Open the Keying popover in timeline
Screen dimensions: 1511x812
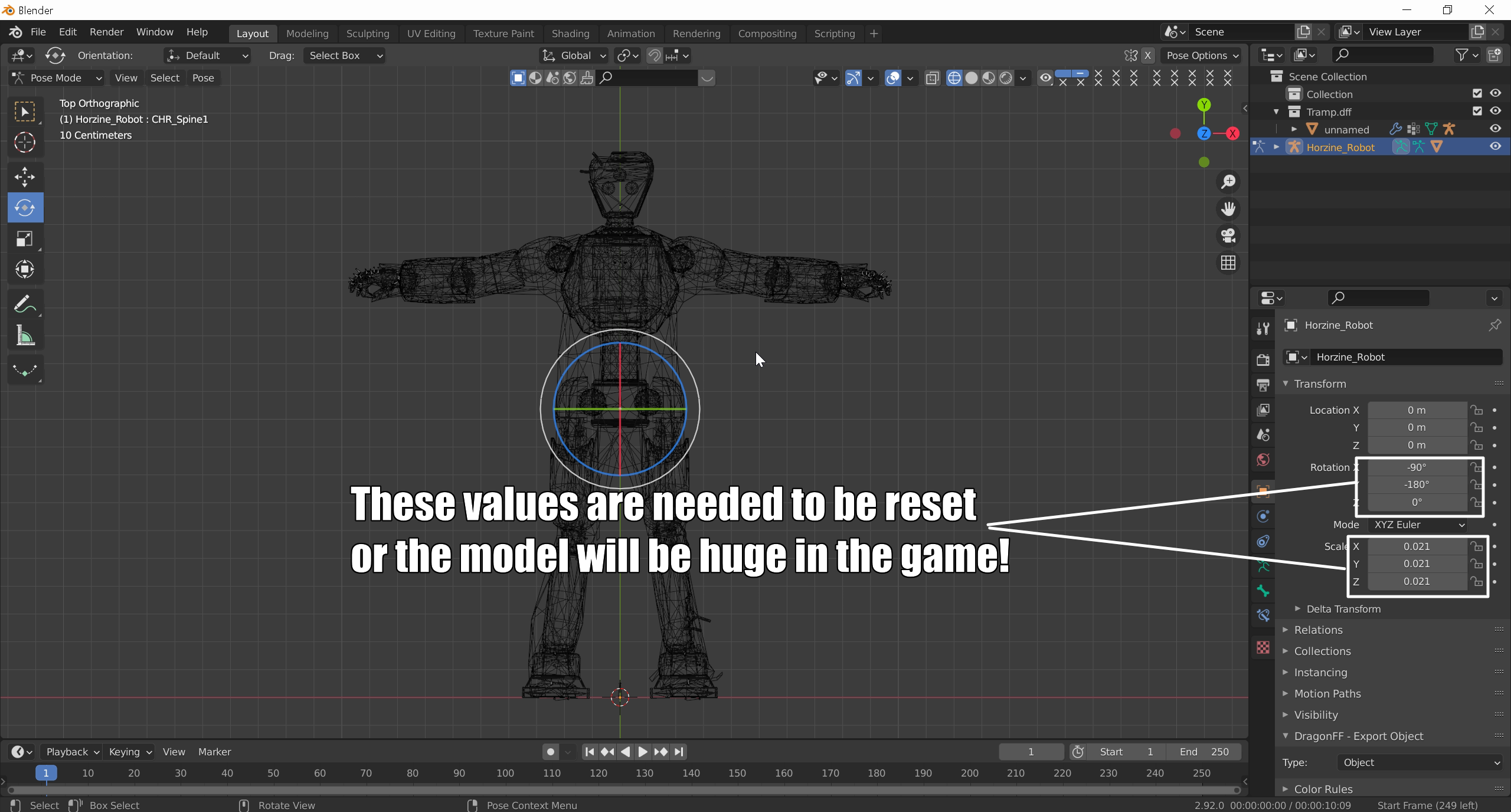coord(130,752)
